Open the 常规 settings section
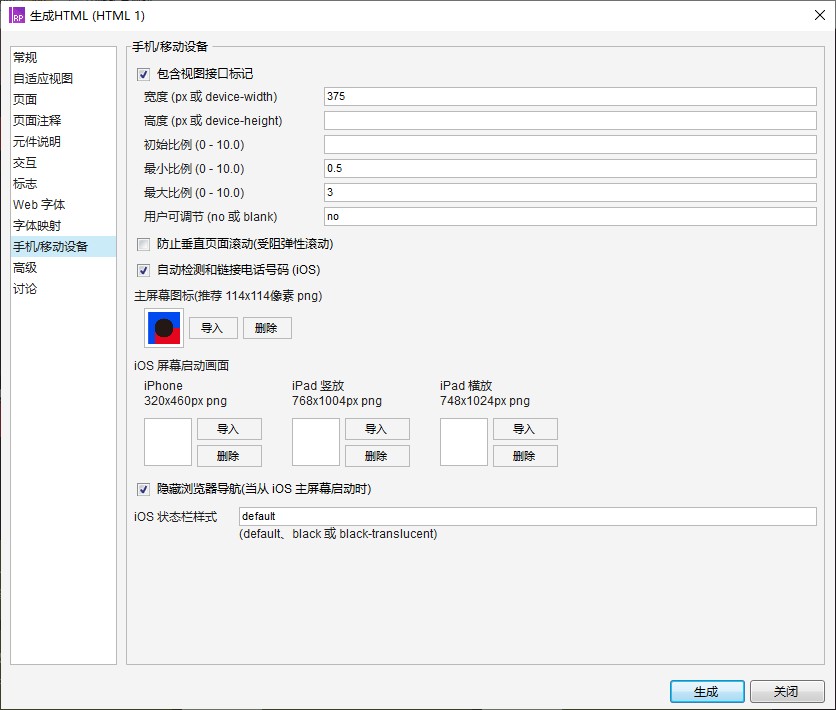 coord(63,58)
